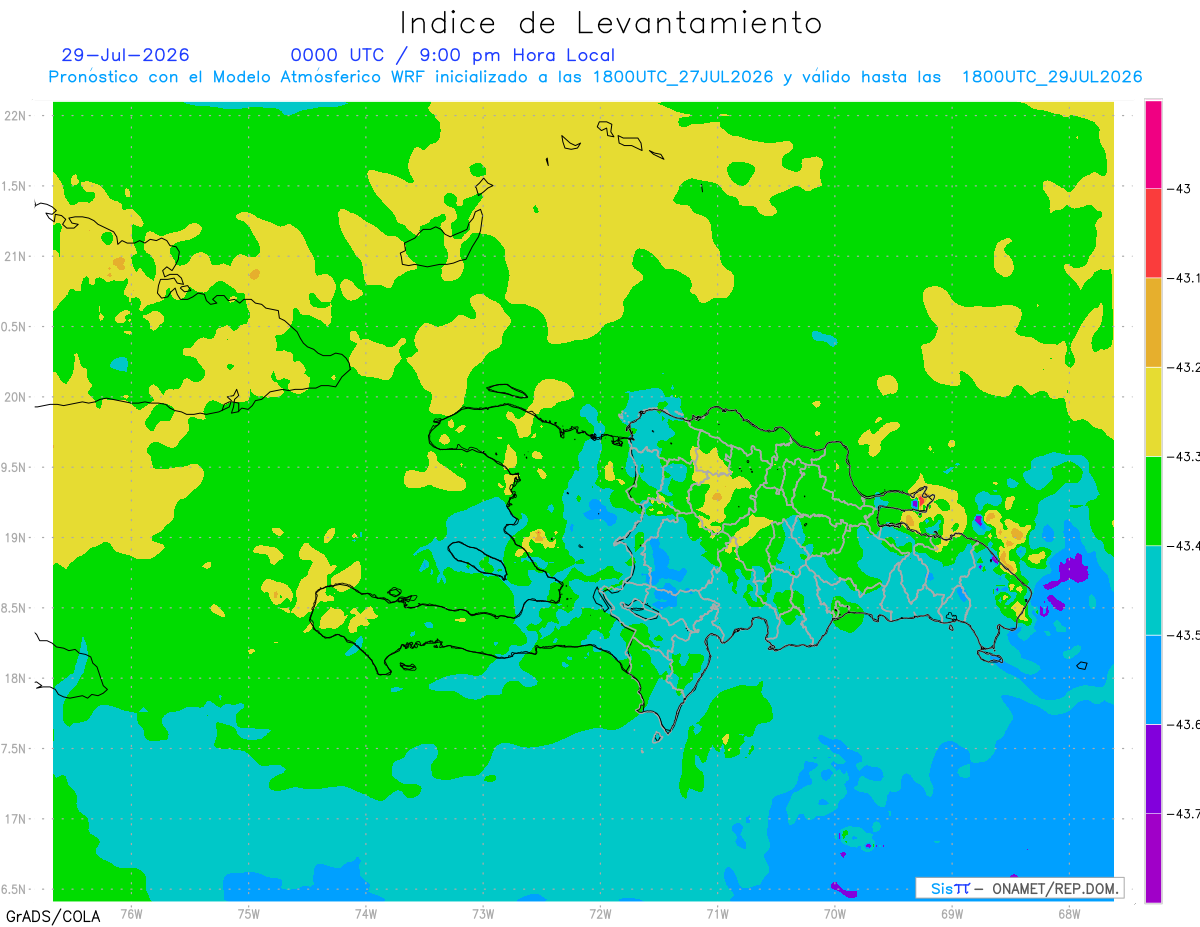Click the latitude label '0.5N'
Viewport: 1200px width, 927px height.
[x=15, y=327]
